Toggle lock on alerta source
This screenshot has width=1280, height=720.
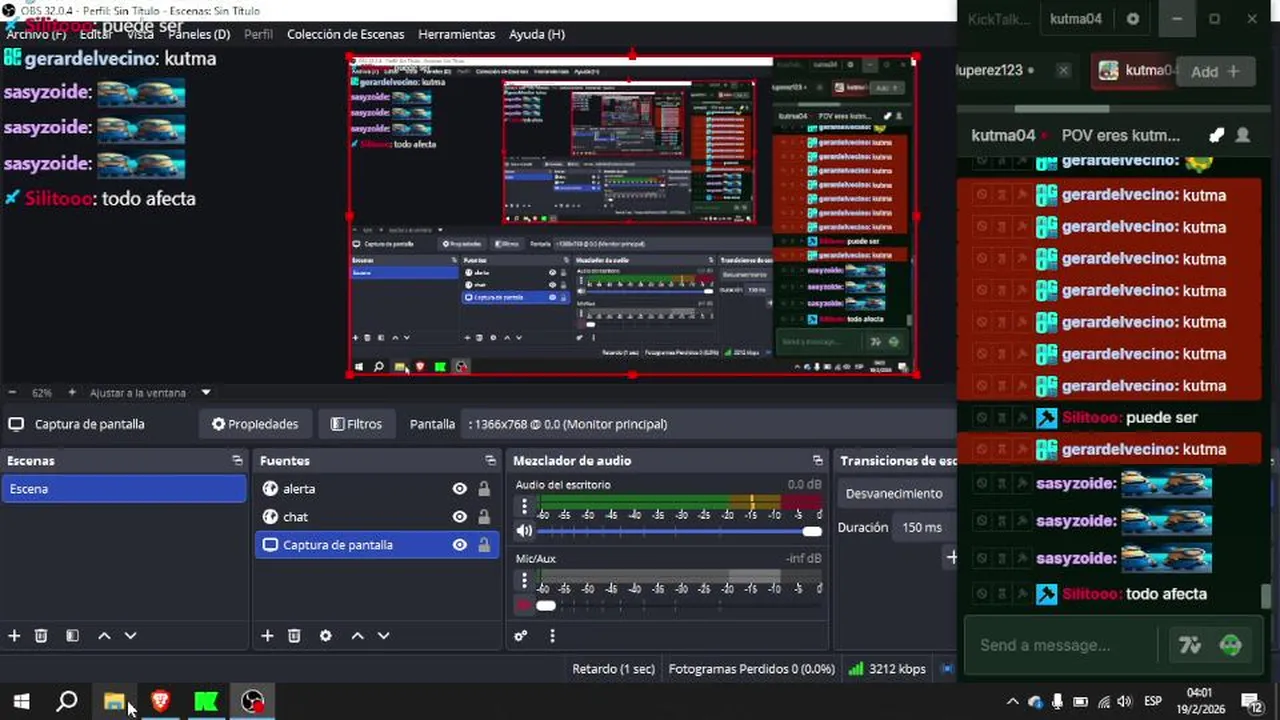[484, 489]
